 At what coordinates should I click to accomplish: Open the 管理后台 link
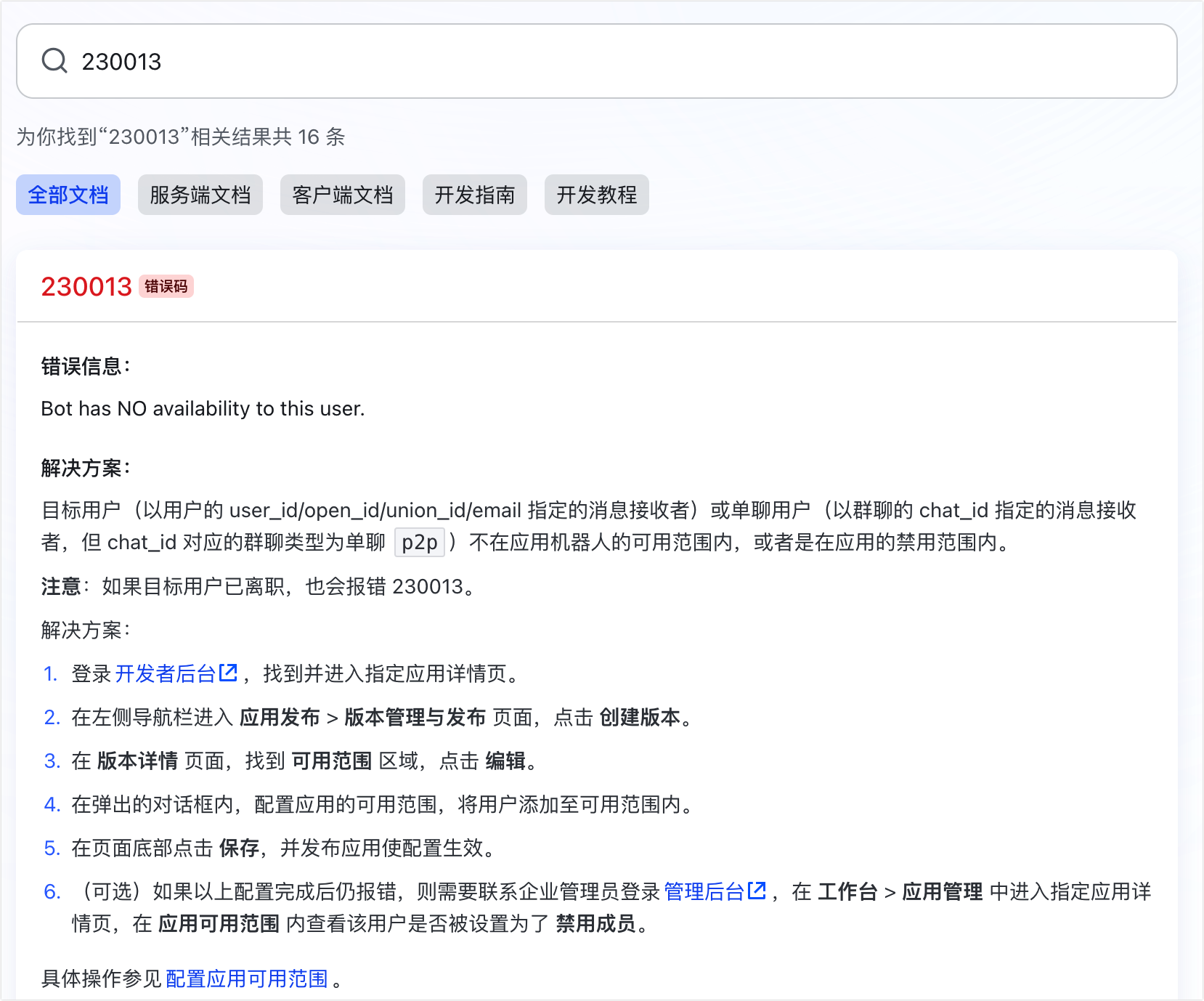pyautogui.click(x=704, y=891)
